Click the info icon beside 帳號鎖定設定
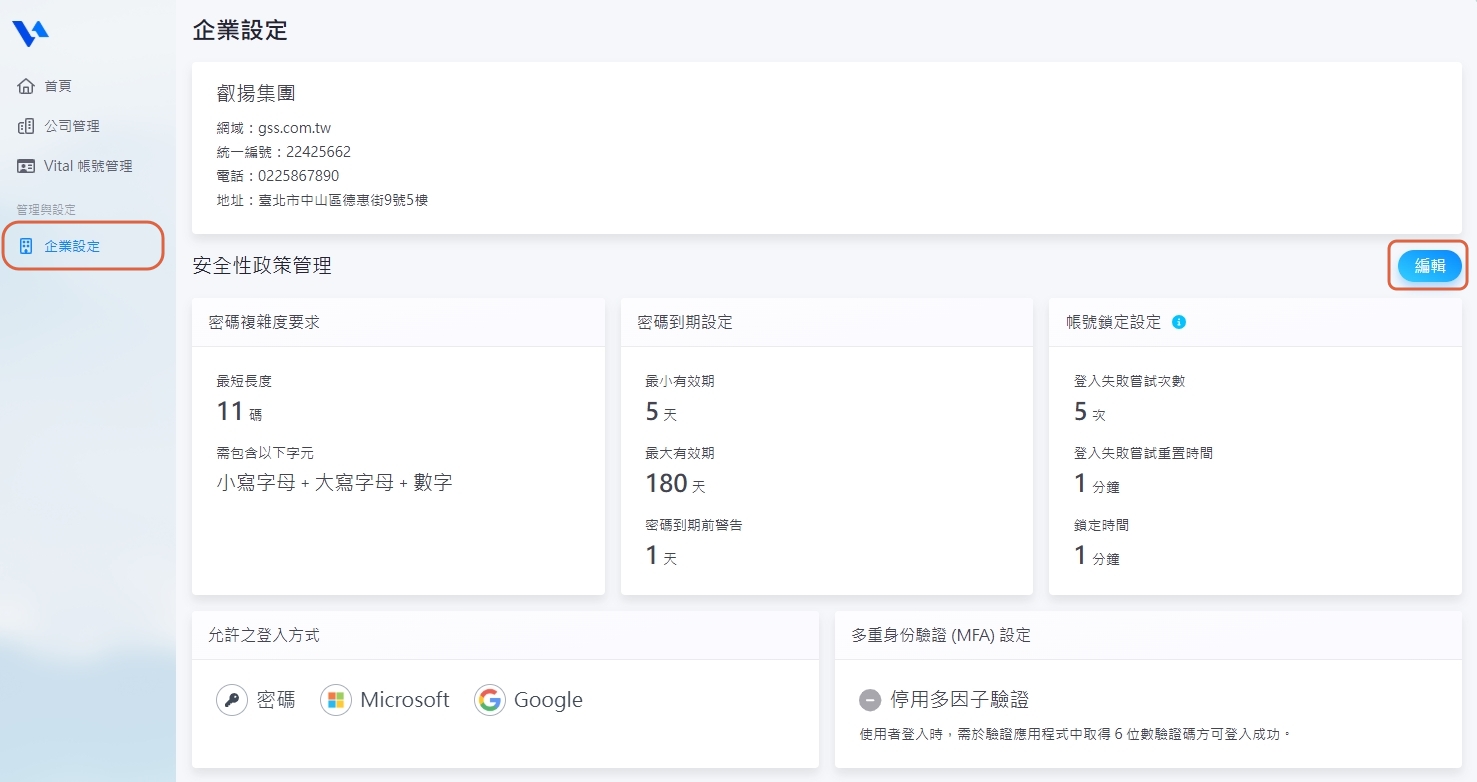Screen dimensions: 1477x782 pos(1179,322)
